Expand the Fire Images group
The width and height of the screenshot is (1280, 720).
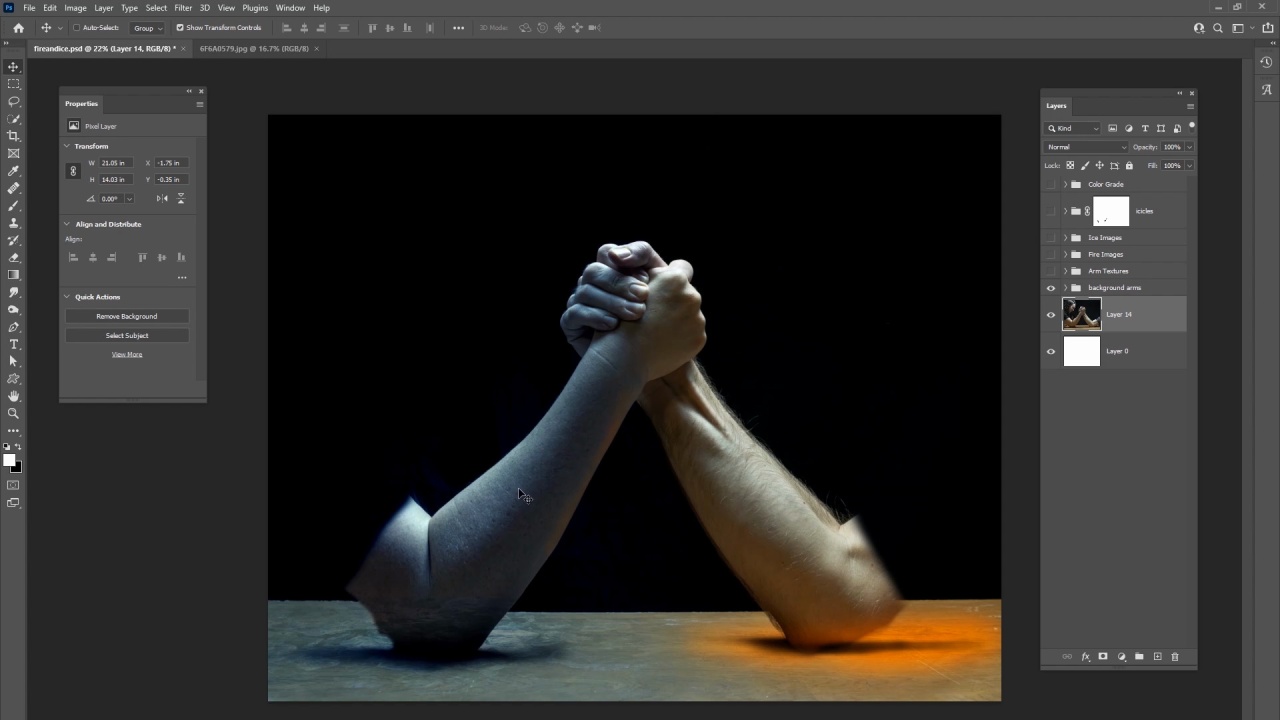point(1065,255)
